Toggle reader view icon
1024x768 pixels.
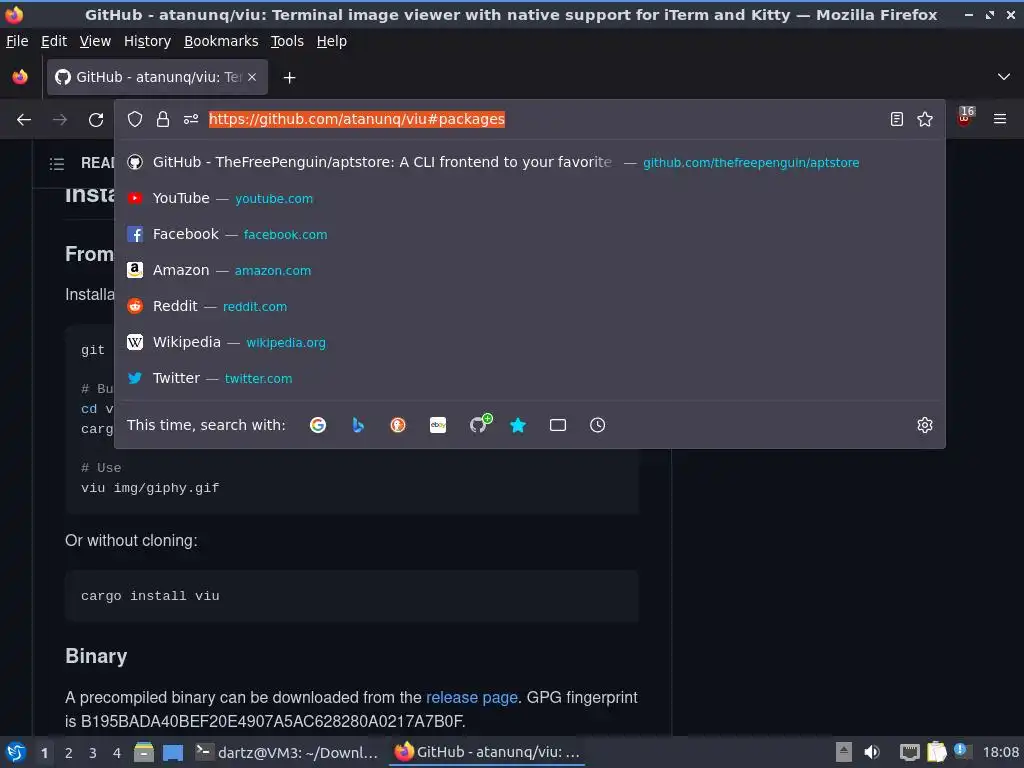tap(897, 119)
